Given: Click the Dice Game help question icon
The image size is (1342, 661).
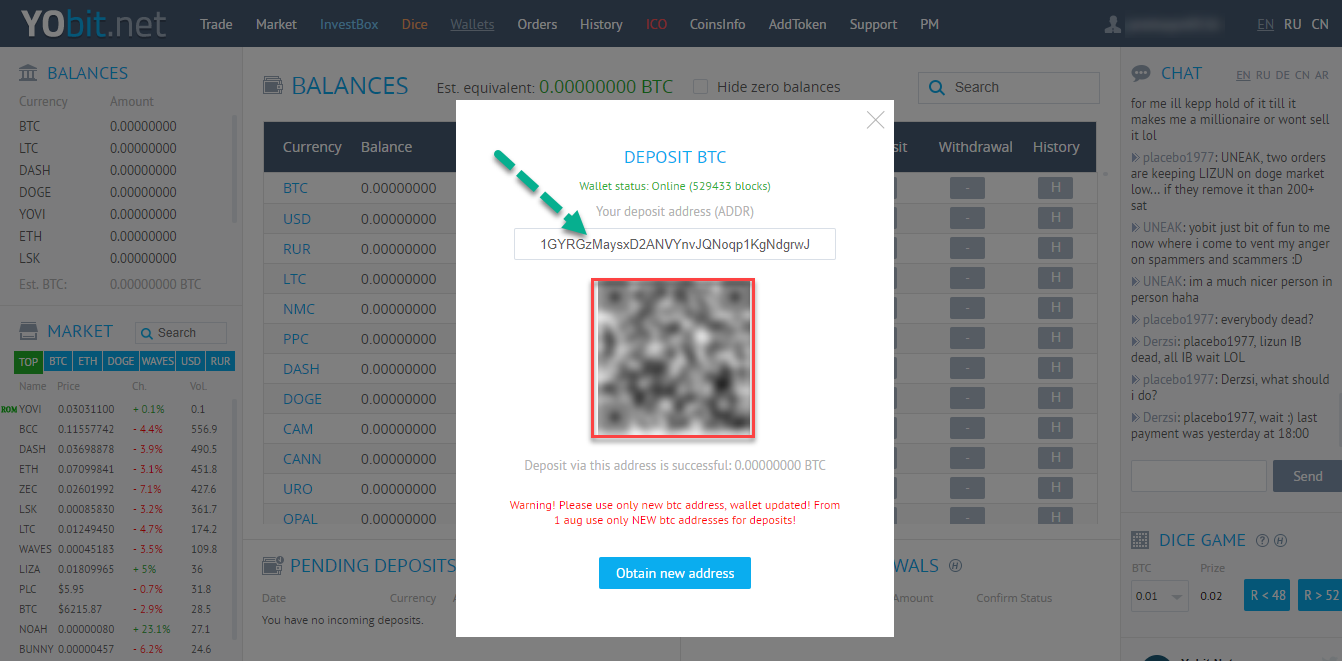Looking at the screenshot, I should 1262,541.
